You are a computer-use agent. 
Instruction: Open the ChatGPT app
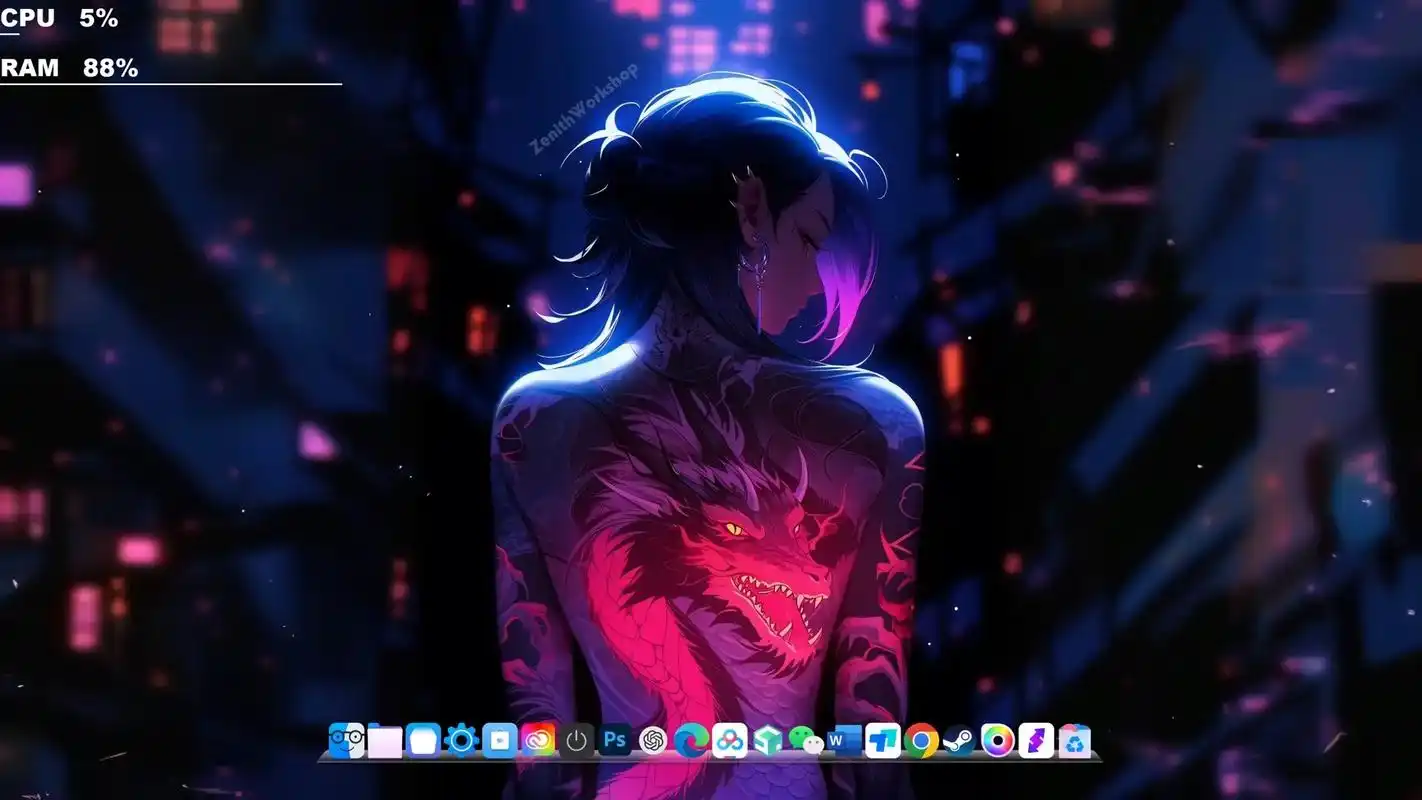coord(653,741)
